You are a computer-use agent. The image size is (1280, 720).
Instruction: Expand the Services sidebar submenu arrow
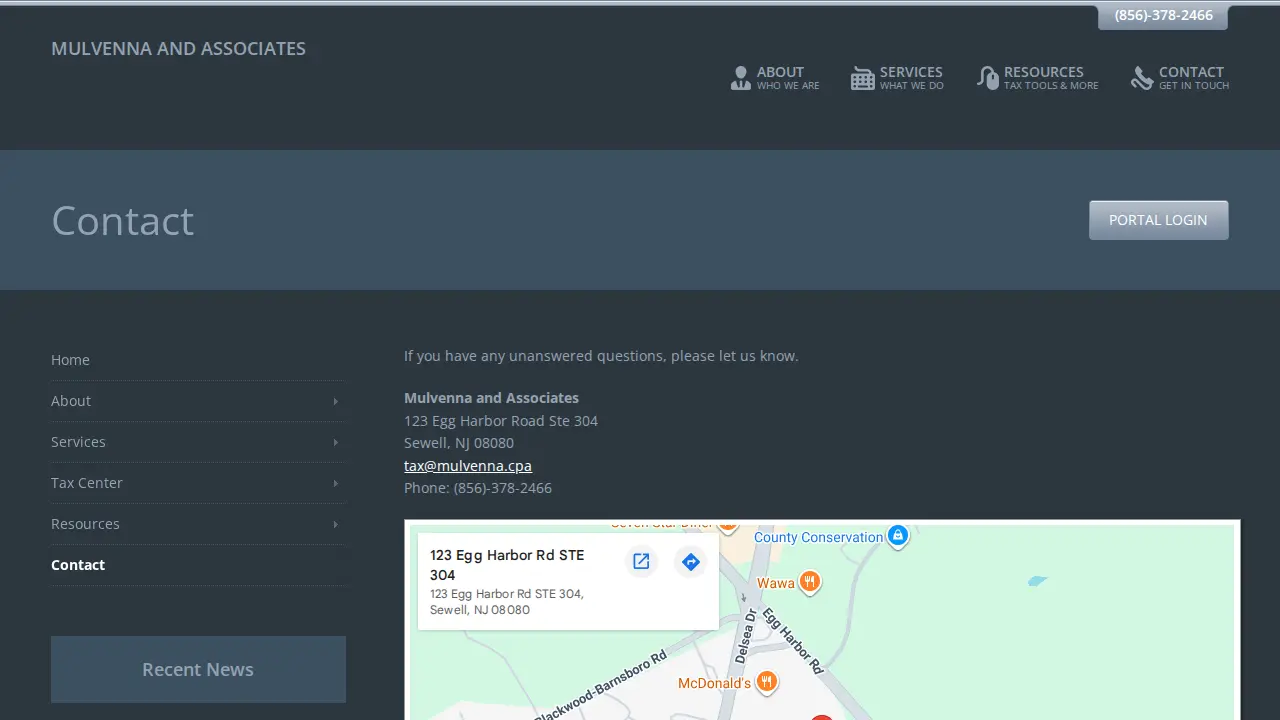(335, 442)
